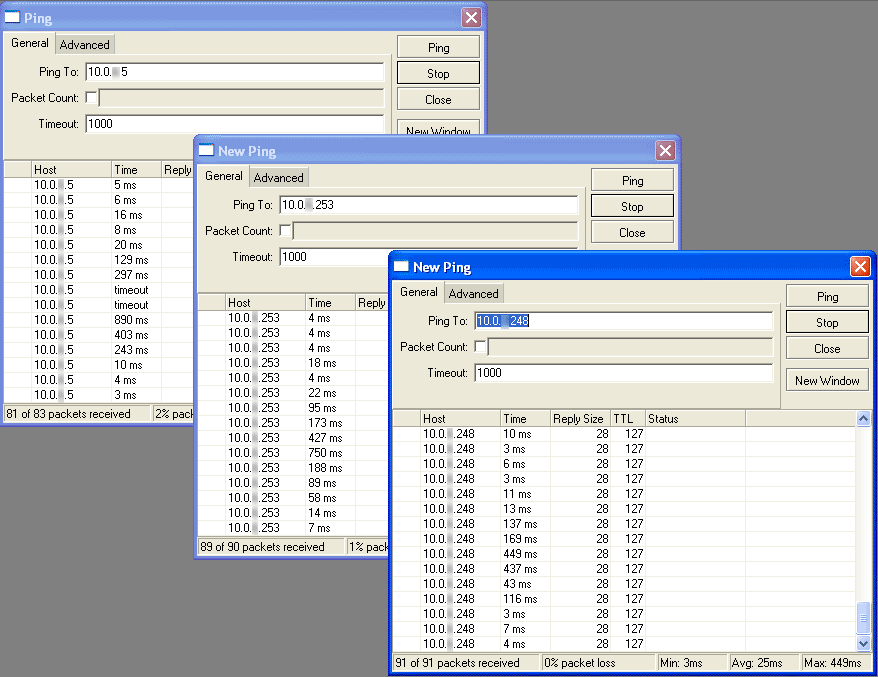This screenshot has height=677, width=878.
Task: Click the Timeout field in the .248 ping window
Action: tap(623, 373)
